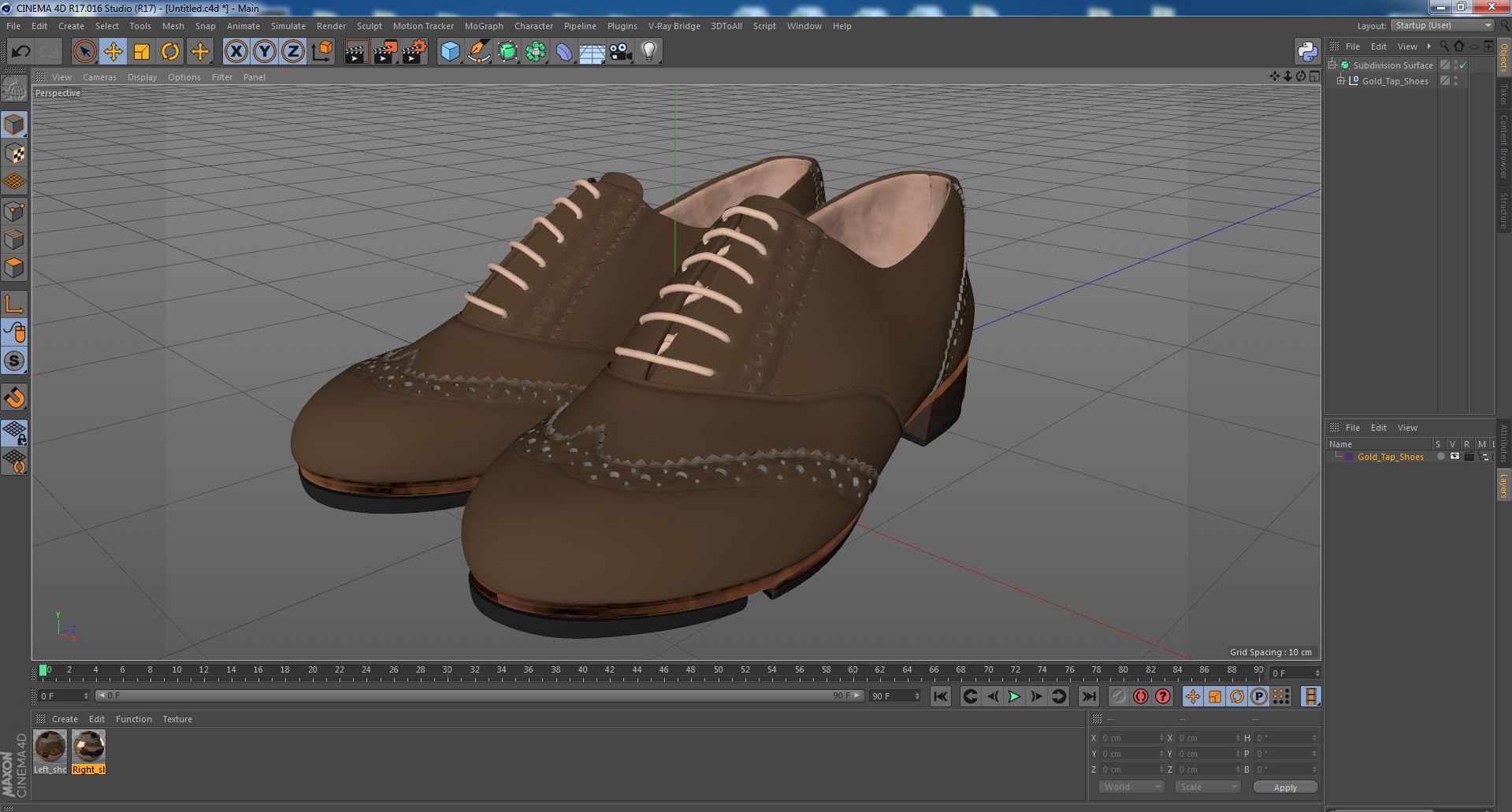Play the animation forward
The image size is (1512, 812).
click(x=1014, y=696)
